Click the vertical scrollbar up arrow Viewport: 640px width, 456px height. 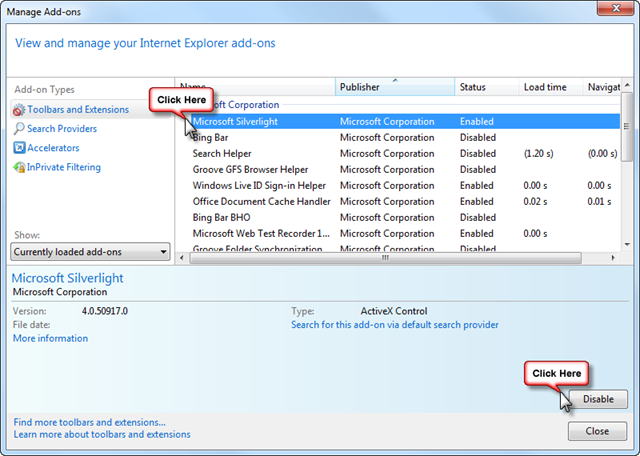627,85
